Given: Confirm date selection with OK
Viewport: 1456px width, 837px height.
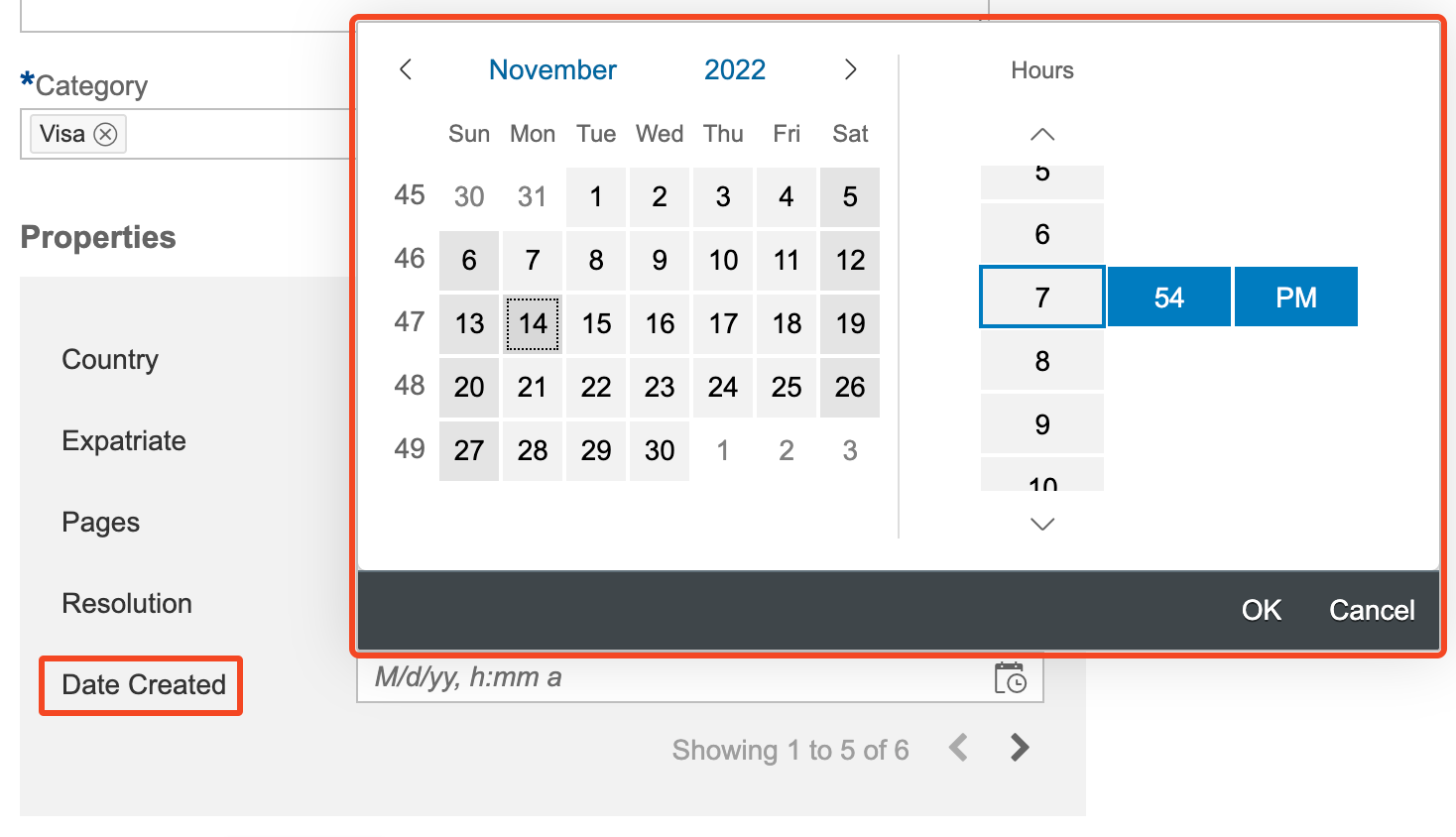Looking at the screenshot, I should pyautogui.click(x=1261, y=610).
